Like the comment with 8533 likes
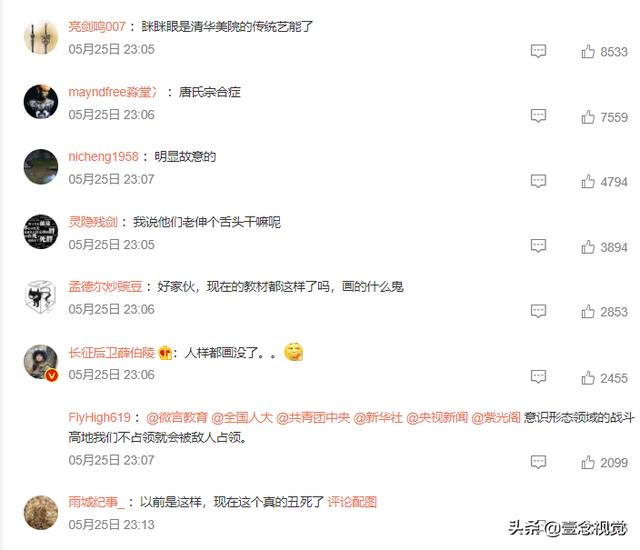 588,51
